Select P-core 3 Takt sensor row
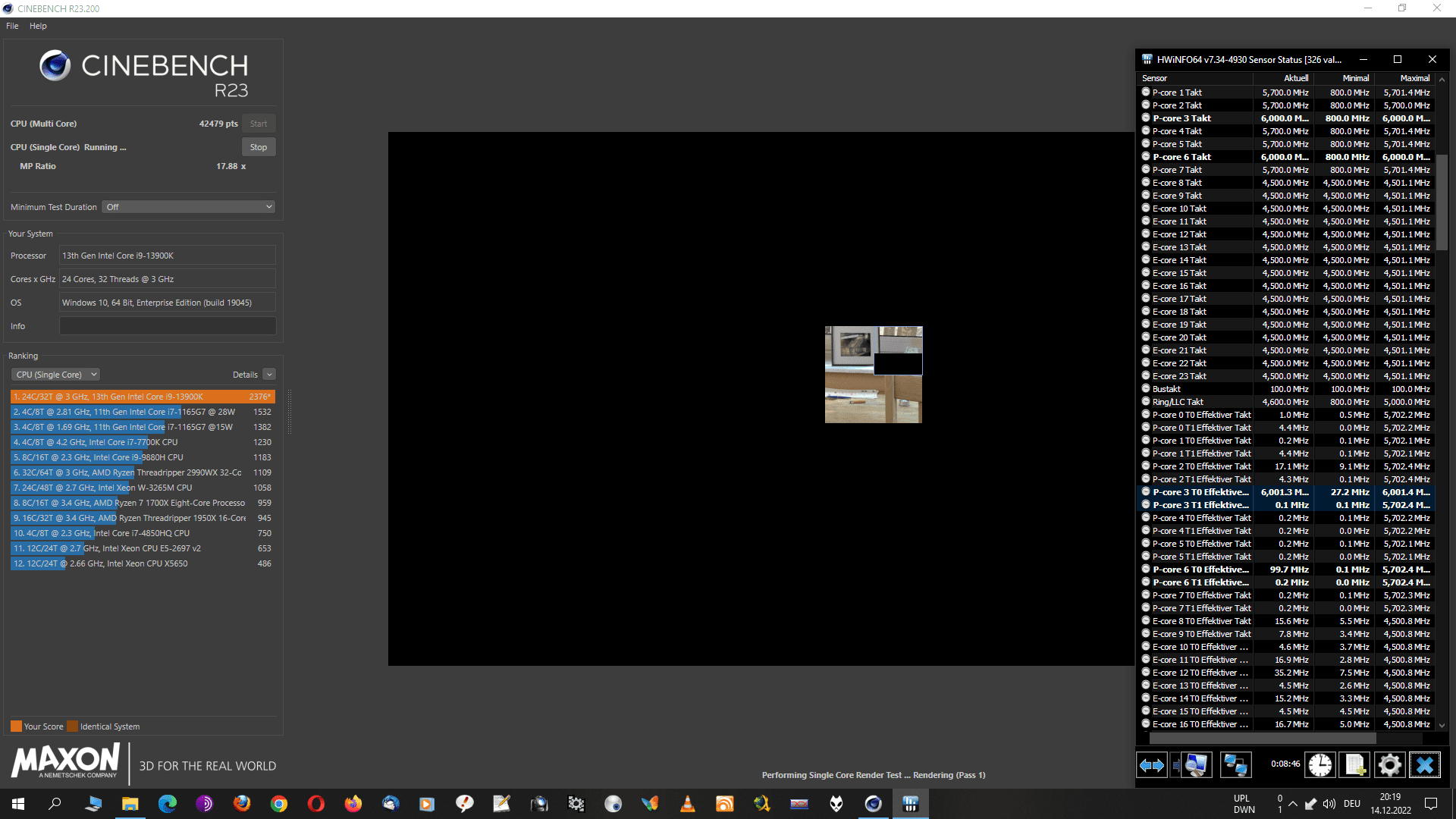 (1286, 118)
